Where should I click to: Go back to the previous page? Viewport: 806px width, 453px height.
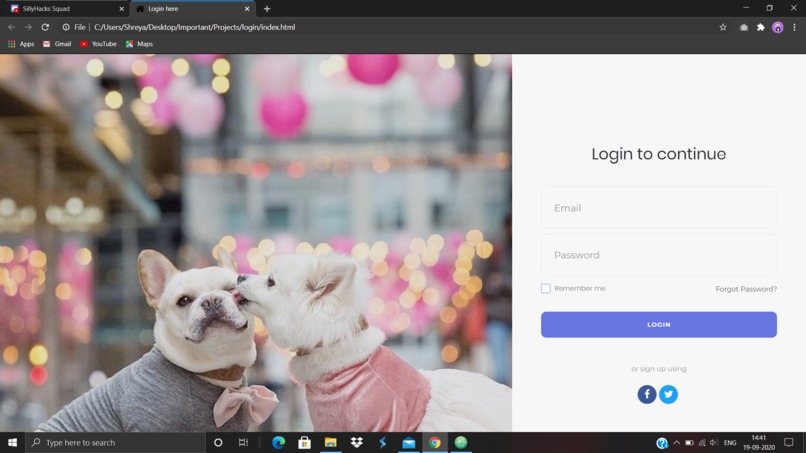point(11,27)
